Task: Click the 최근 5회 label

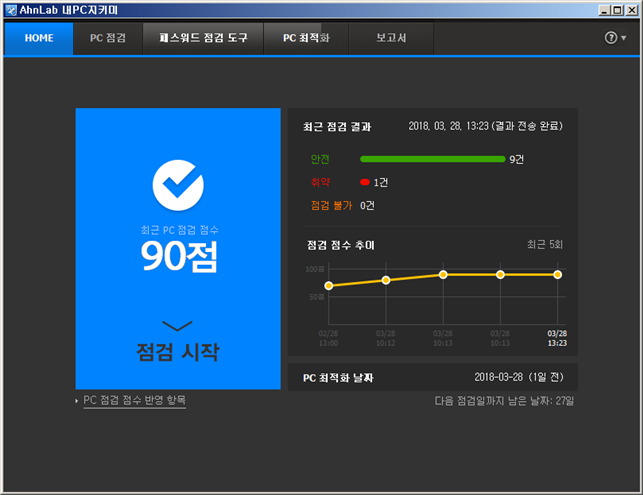Action: point(545,245)
